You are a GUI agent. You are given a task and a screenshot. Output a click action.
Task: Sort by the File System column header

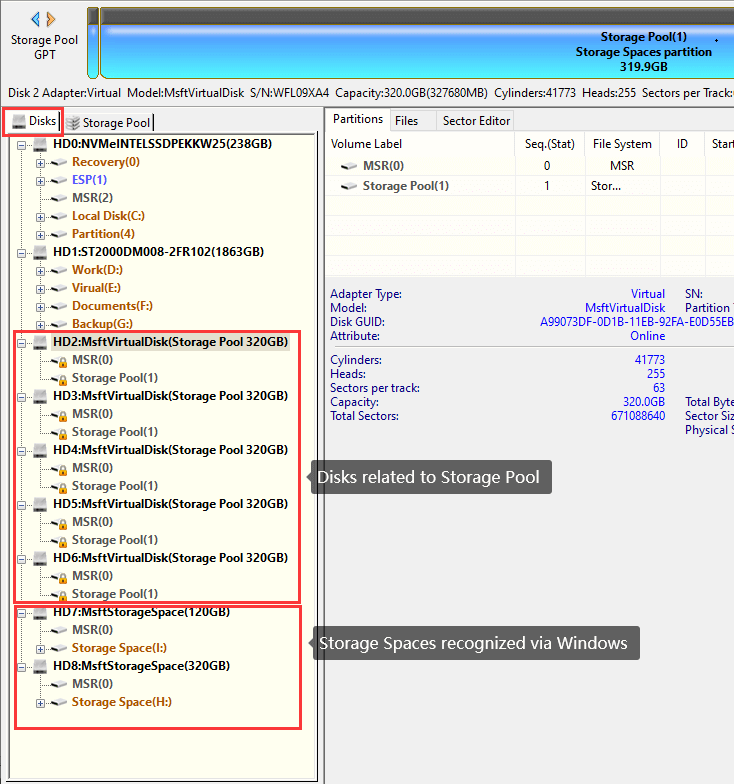pos(621,144)
